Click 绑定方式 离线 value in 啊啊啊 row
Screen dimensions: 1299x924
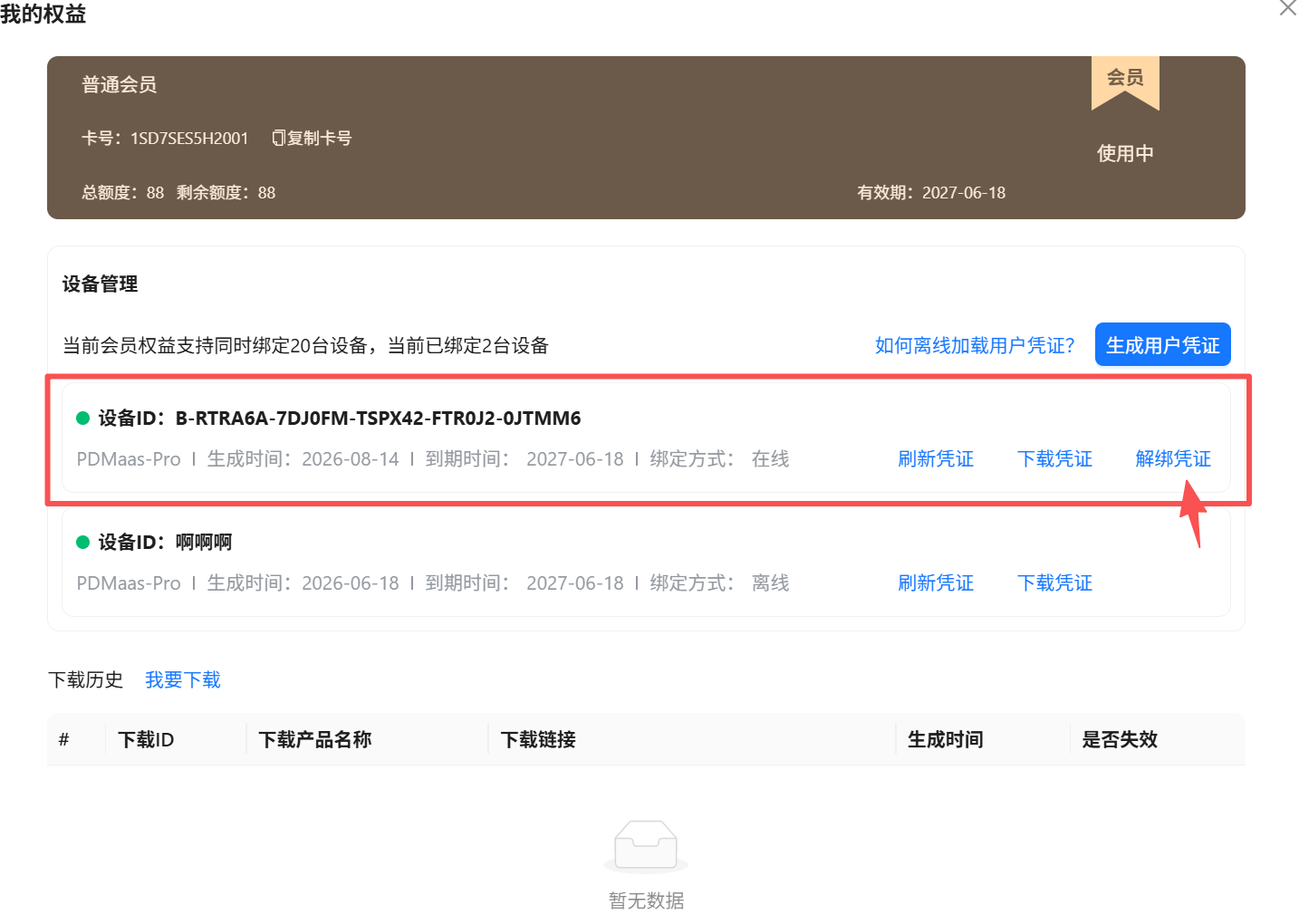pyautogui.click(x=770, y=582)
